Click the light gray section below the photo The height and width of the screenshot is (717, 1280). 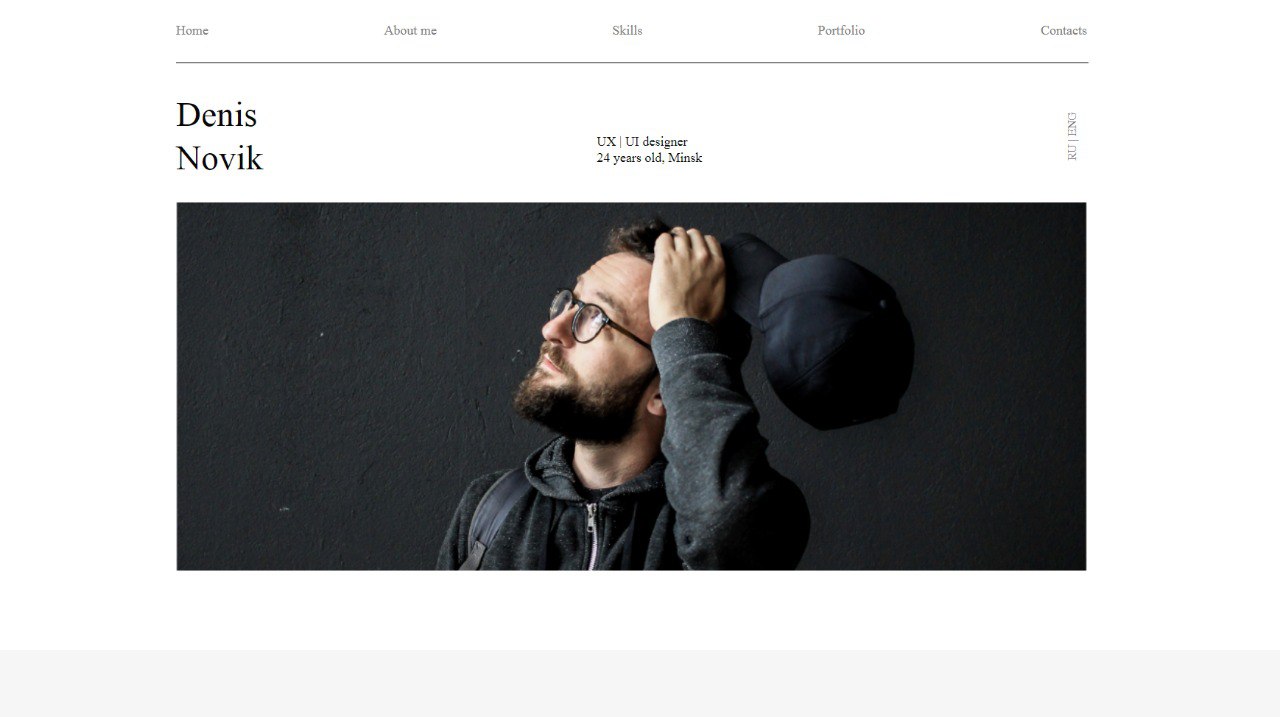[640, 683]
